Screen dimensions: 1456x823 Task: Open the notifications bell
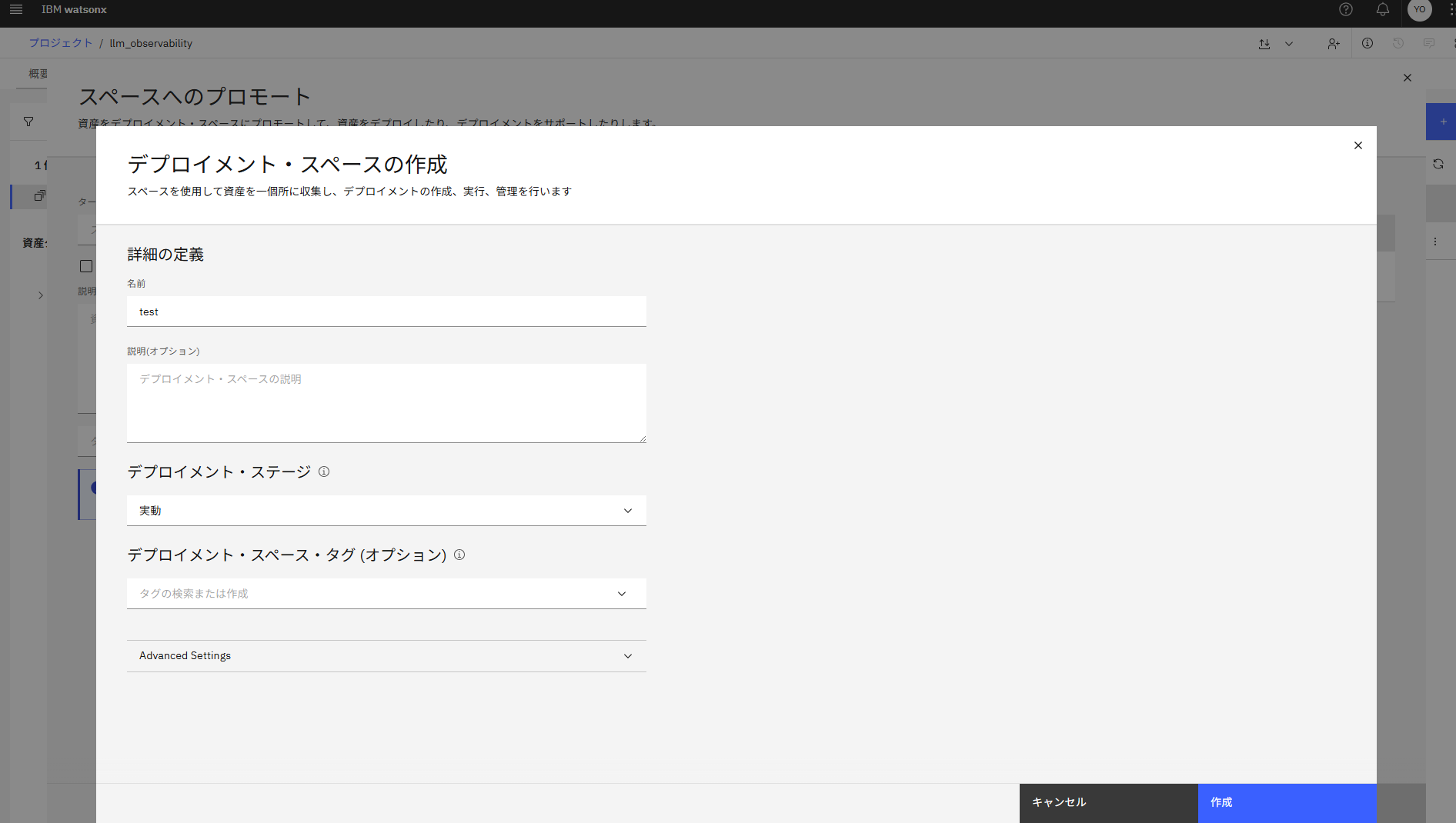1383,10
